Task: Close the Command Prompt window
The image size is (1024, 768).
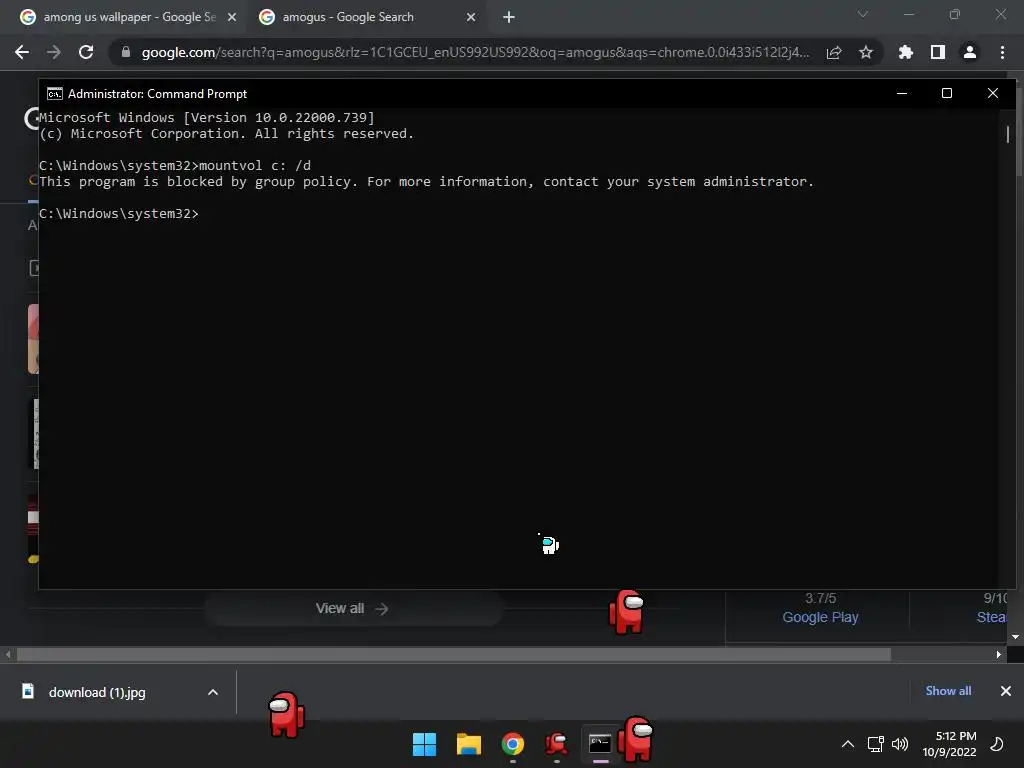Action: (x=993, y=93)
